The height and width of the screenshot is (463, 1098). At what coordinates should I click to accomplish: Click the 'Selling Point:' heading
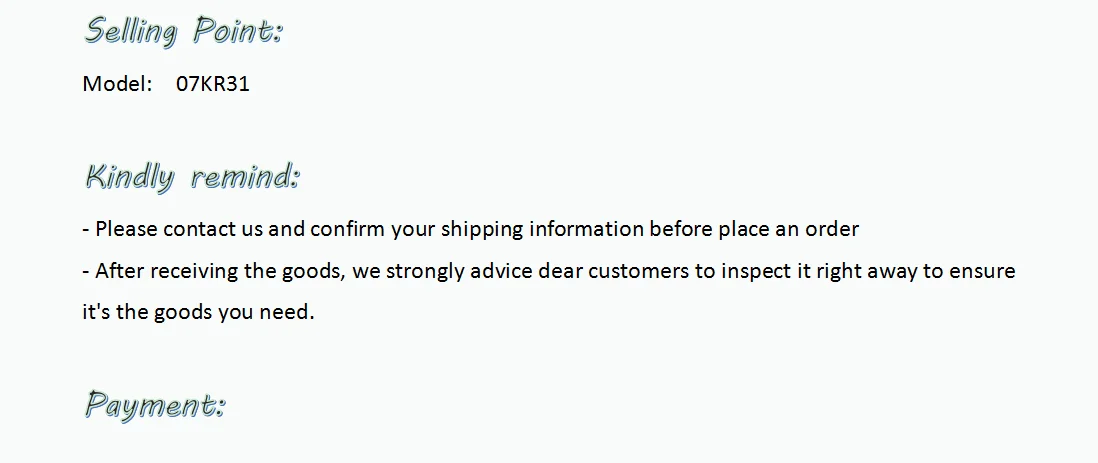[x=183, y=32]
